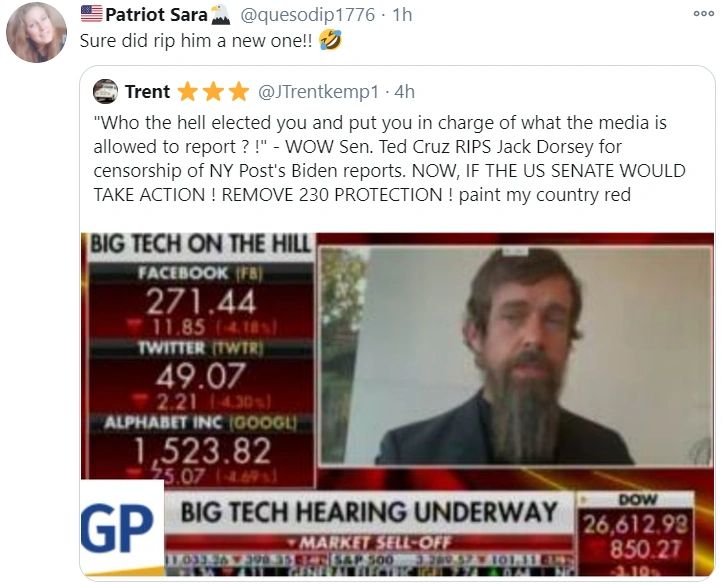Open the @quesodip1776 handle

pyautogui.click(x=308, y=15)
